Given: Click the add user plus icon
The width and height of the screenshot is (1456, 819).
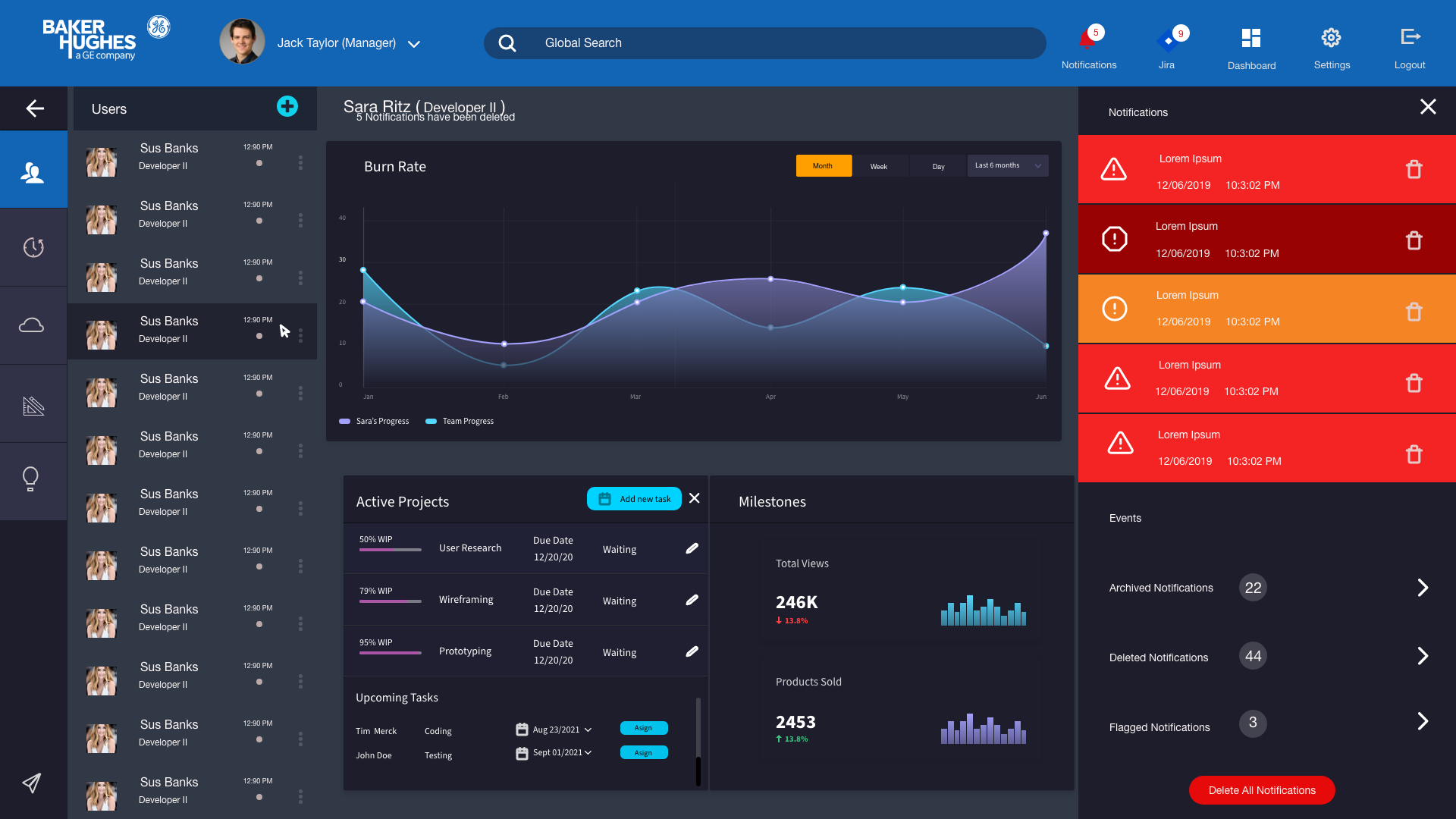Looking at the screenshot, I should [287, 107].
